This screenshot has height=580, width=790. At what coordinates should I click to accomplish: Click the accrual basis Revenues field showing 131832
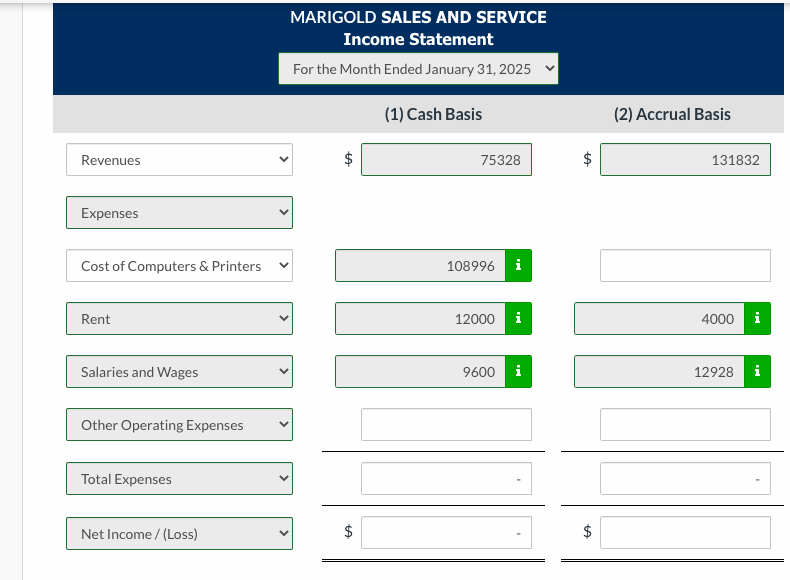click(x=685, y=160)
